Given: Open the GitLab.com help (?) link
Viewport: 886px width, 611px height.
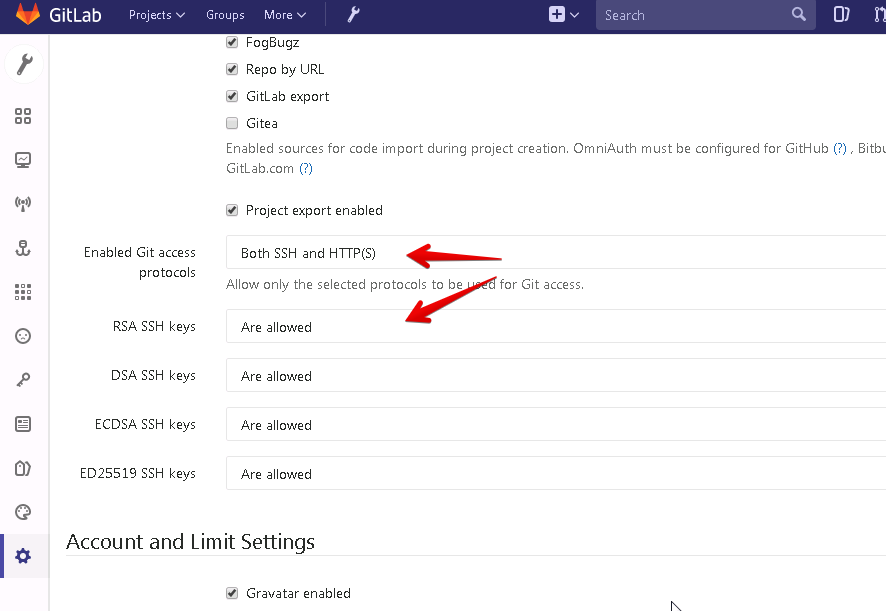Looking at the screenshot, I should pyautogui.click(x=306, y=168).
